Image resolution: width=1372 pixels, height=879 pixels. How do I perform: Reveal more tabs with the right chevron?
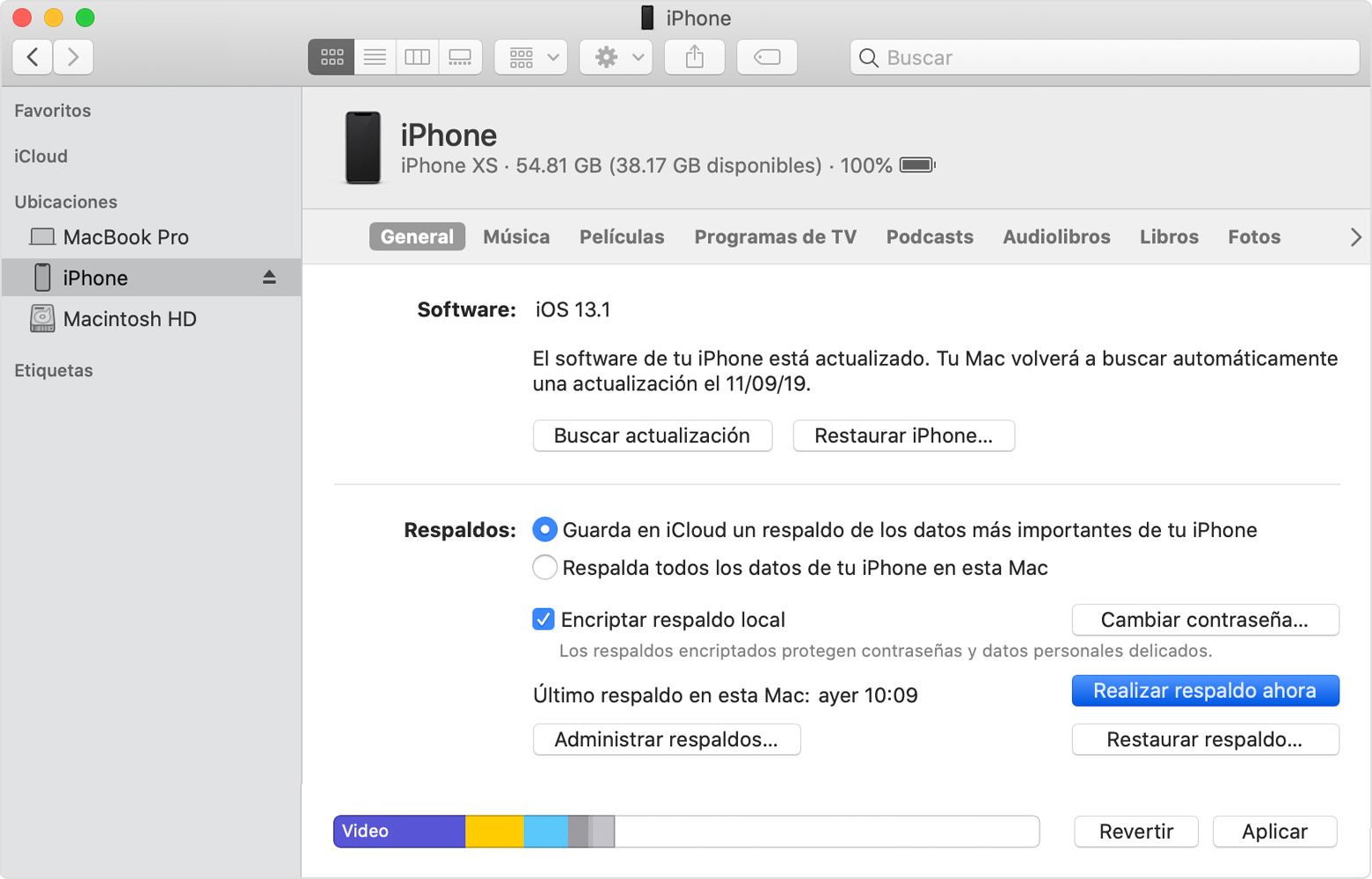pyautogui.click(x=1355, y=236)
